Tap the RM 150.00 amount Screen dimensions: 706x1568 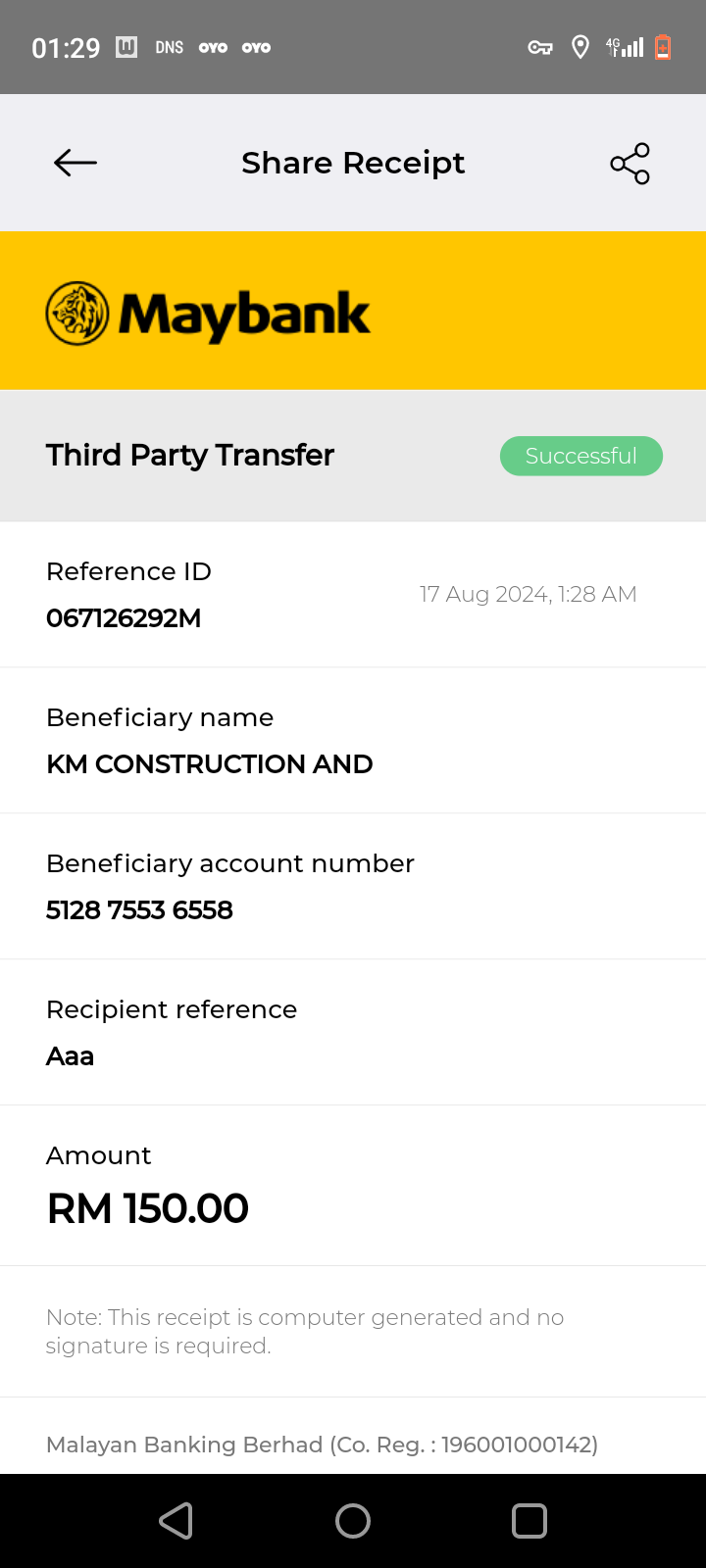[x=148, y=1208]
